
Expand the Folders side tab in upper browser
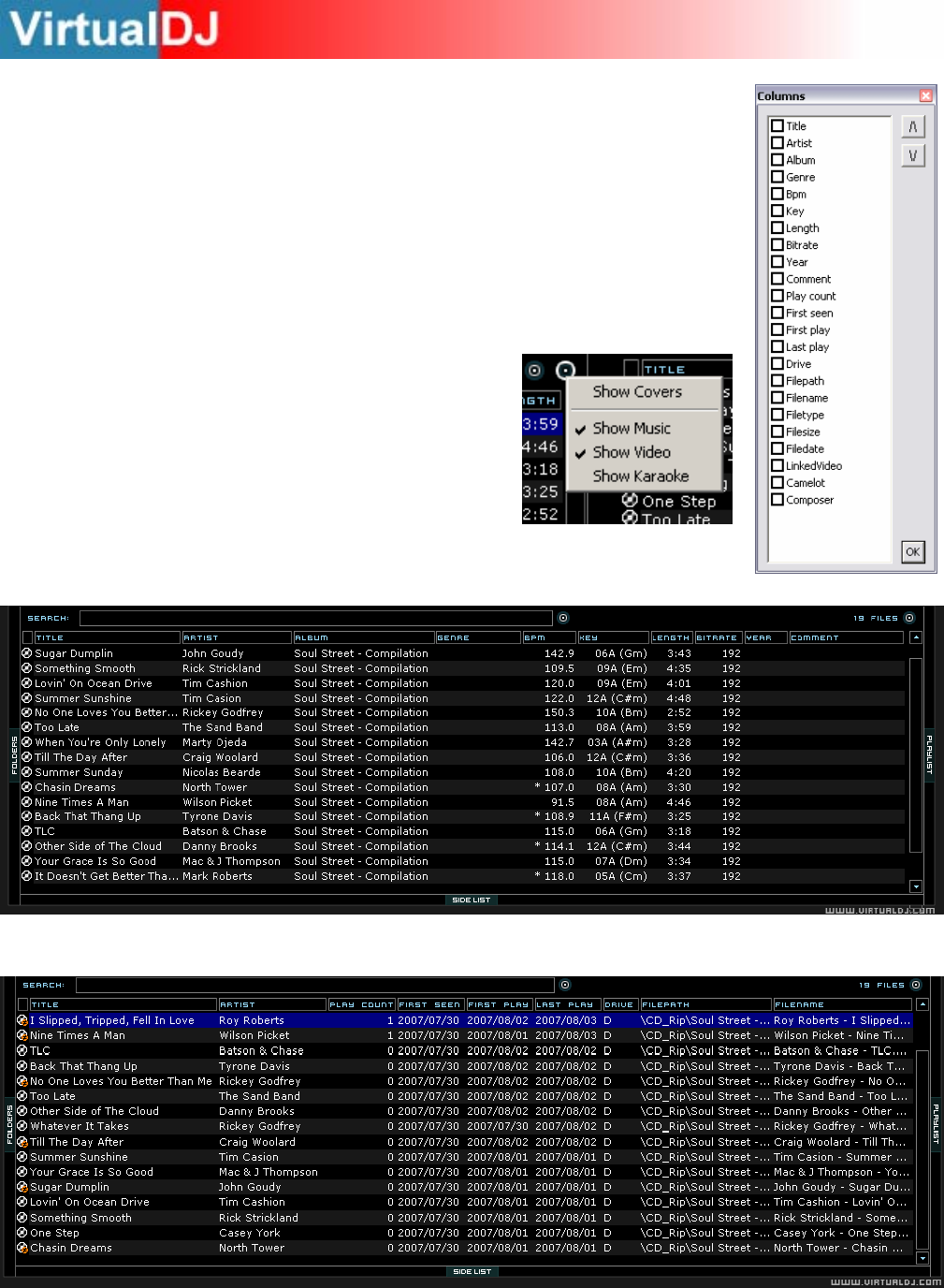point(14,754)
